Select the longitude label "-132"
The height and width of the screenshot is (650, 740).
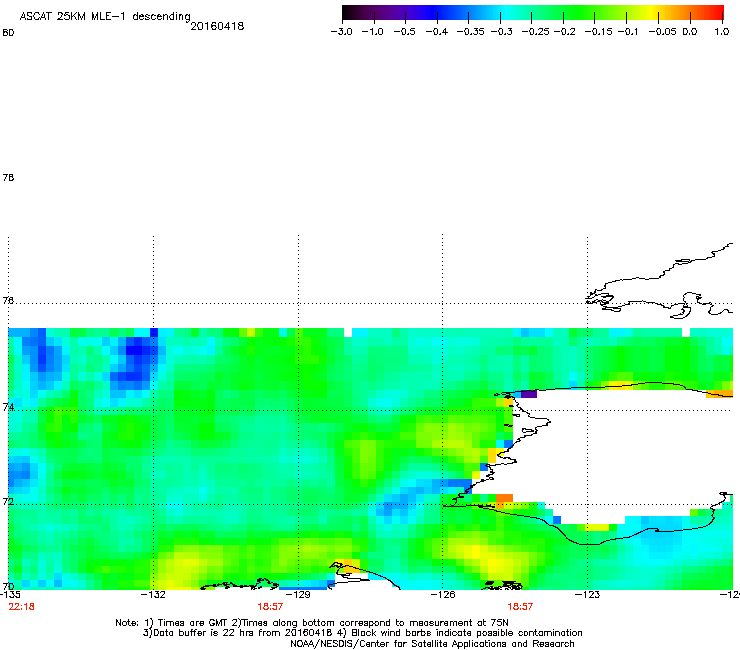coord(153,594)
